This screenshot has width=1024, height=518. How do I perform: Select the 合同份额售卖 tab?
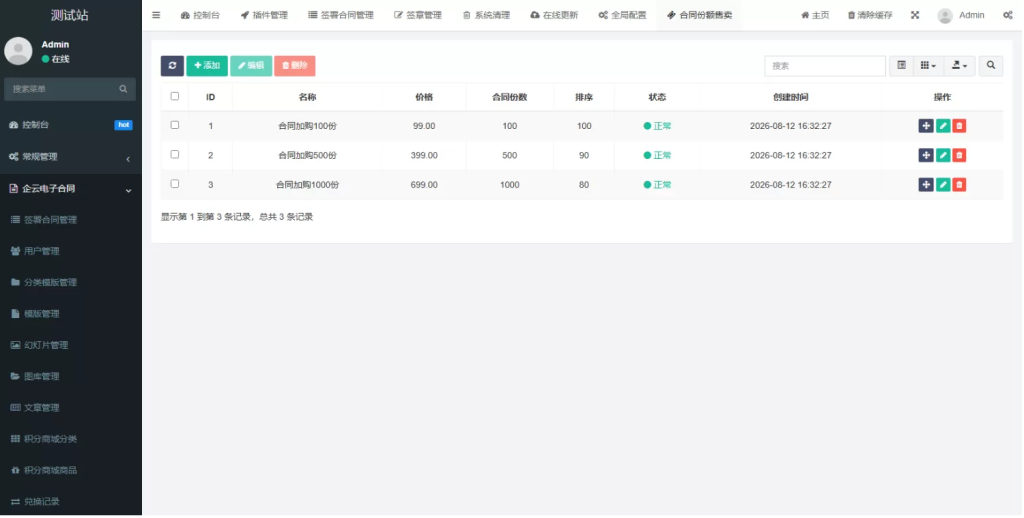699,15
